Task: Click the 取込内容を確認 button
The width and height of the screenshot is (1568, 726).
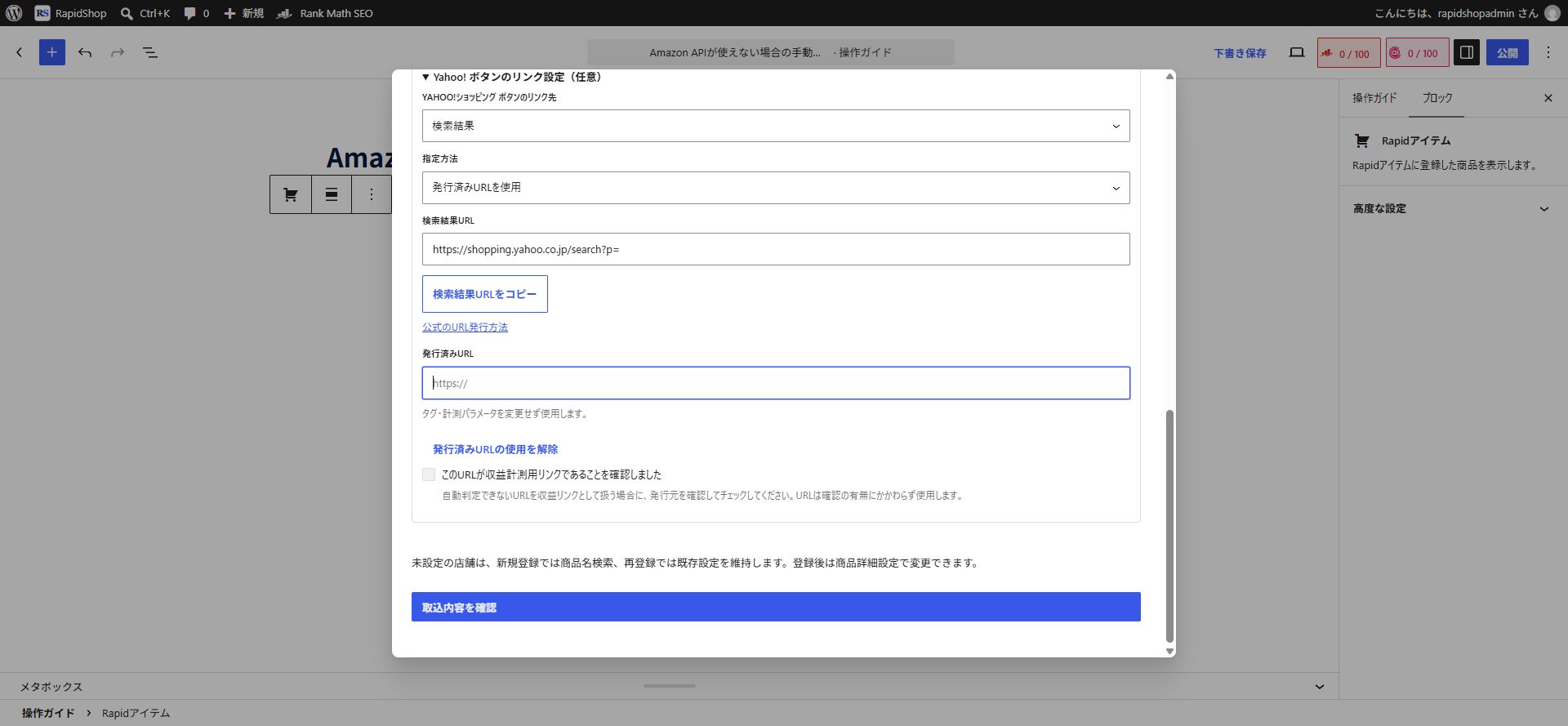Action: pyautogui.click(x=776, y=607)
